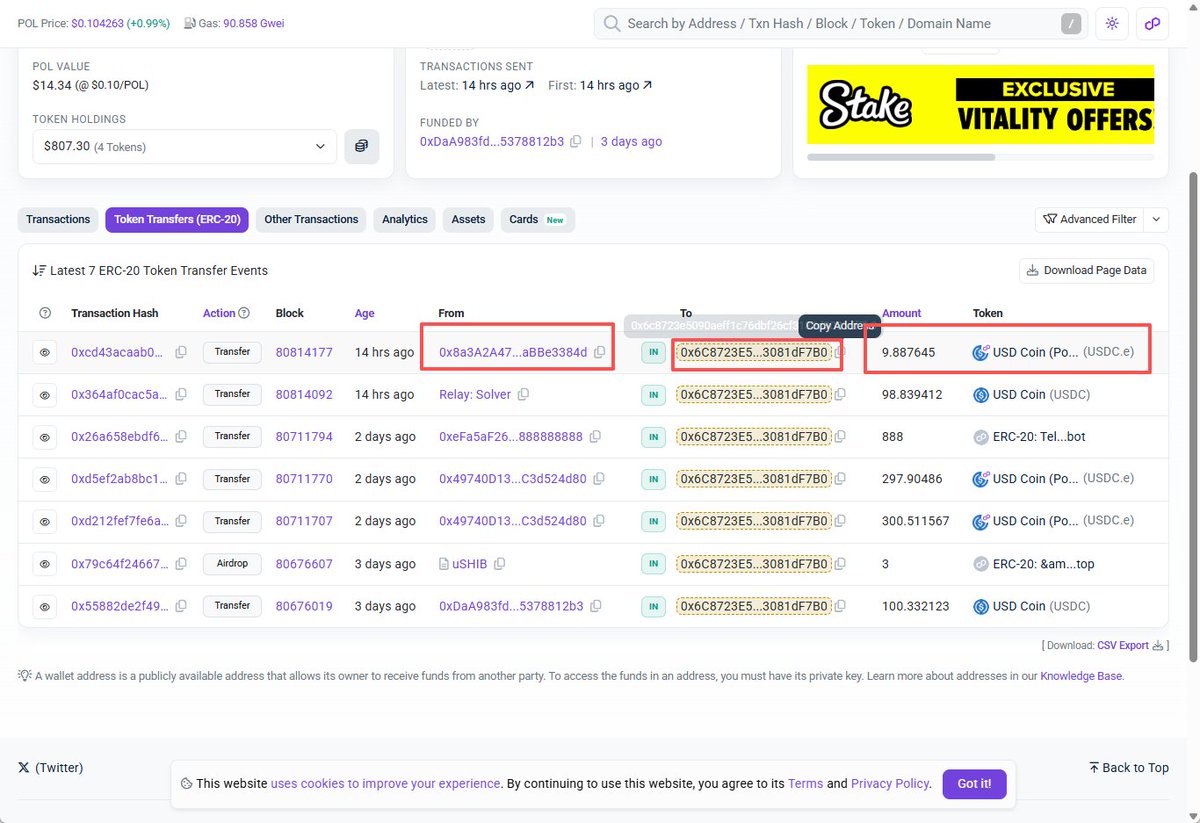View details eye icon for 0xcd43acaab0 row
Viewport: 1200px width, 823px height.
[x=45, y=352]
